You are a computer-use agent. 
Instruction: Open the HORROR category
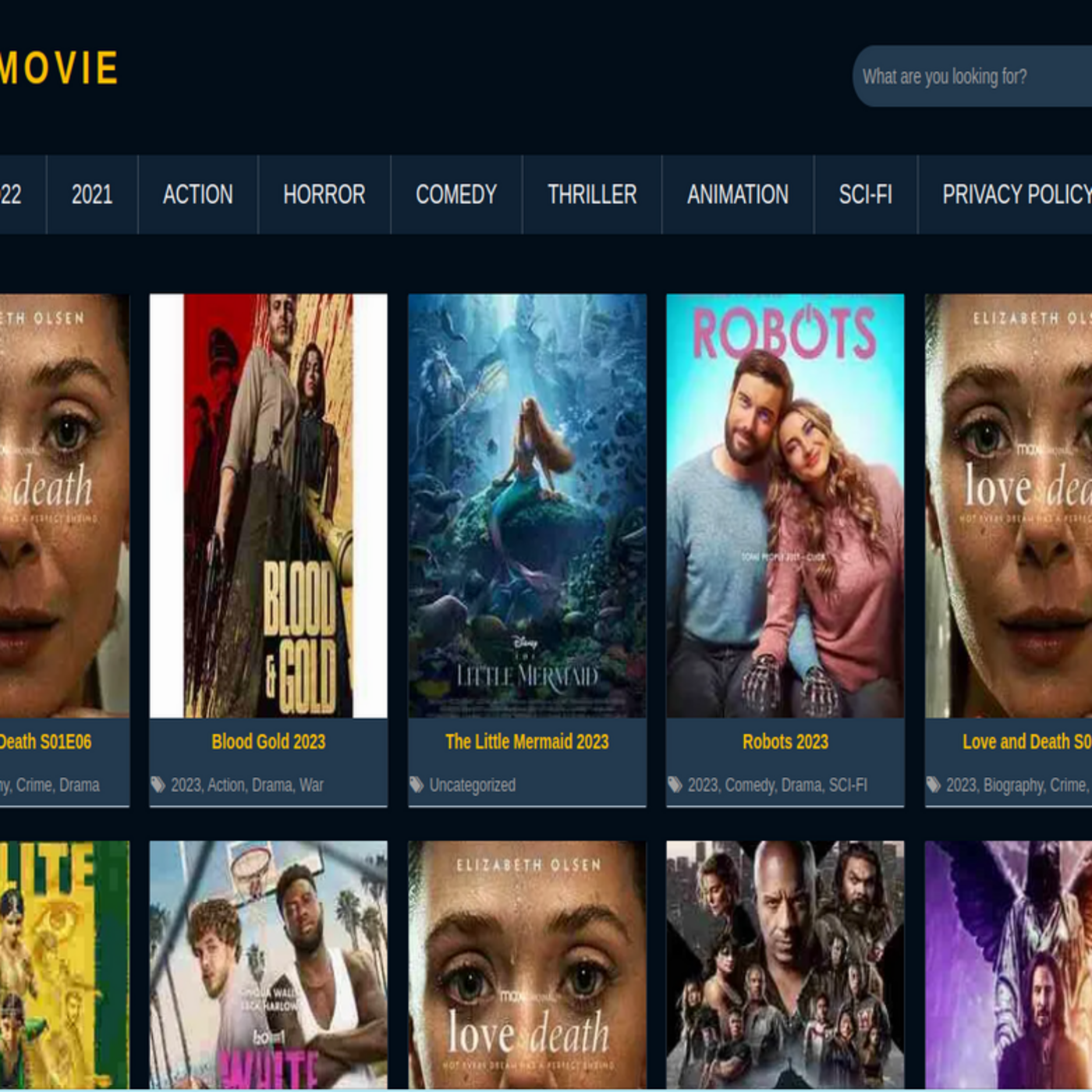coord(324,194)
